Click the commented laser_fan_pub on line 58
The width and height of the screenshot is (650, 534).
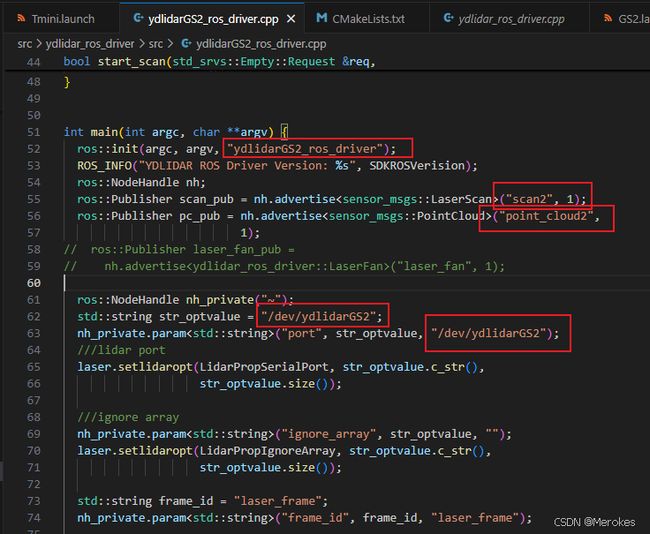click(x=237, y=250)
